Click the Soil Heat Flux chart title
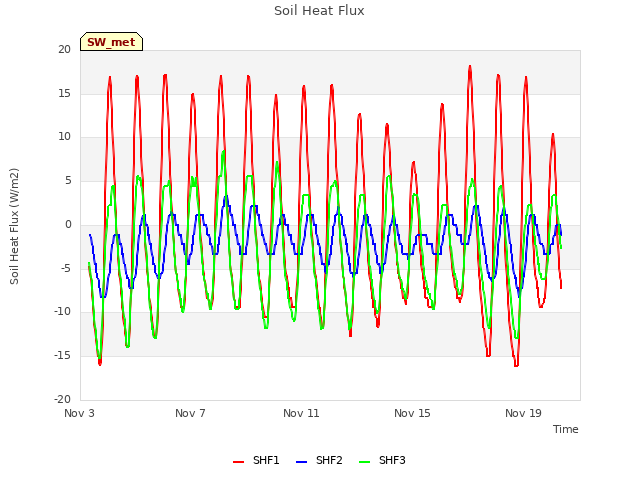This screenshot has width=640, height=480. point(319,11)
